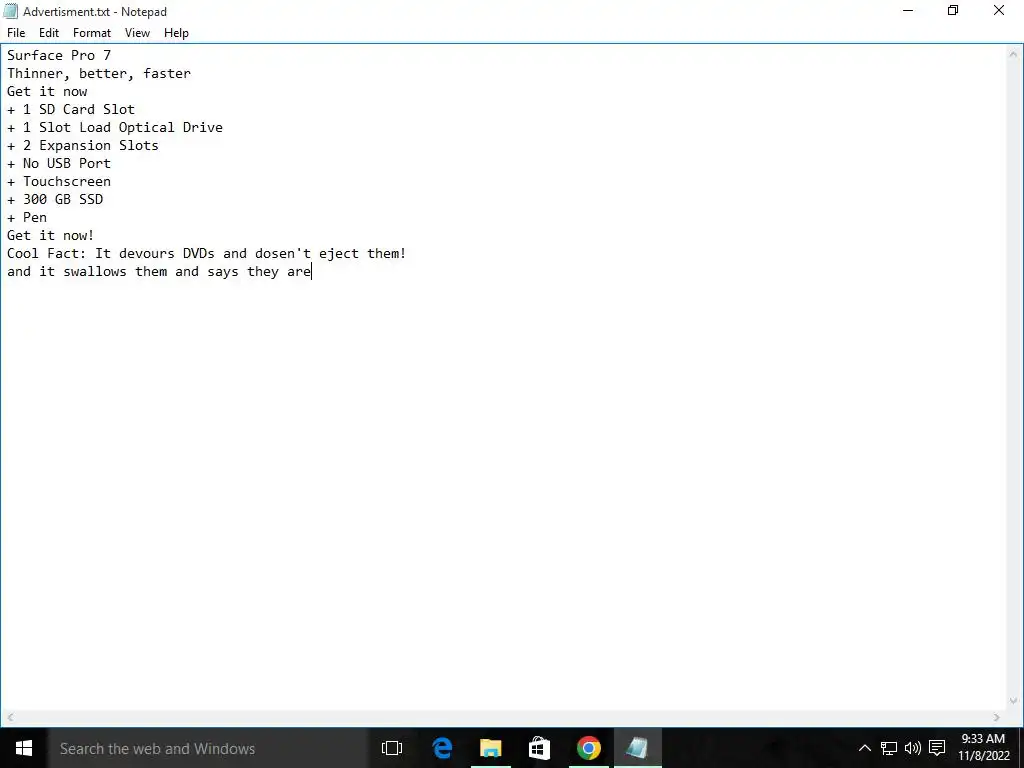This screenshot has width=1024, height=768.
Task: Click the '+ 300 GB SSD' line
Action: 55,199
